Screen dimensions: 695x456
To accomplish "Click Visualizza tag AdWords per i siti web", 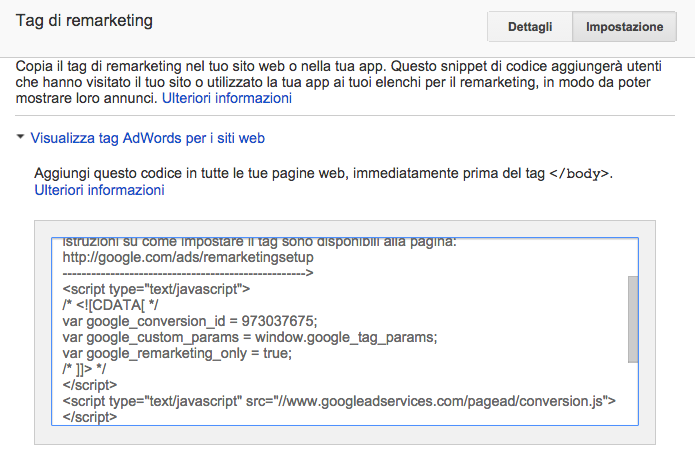I will (148, 138).
